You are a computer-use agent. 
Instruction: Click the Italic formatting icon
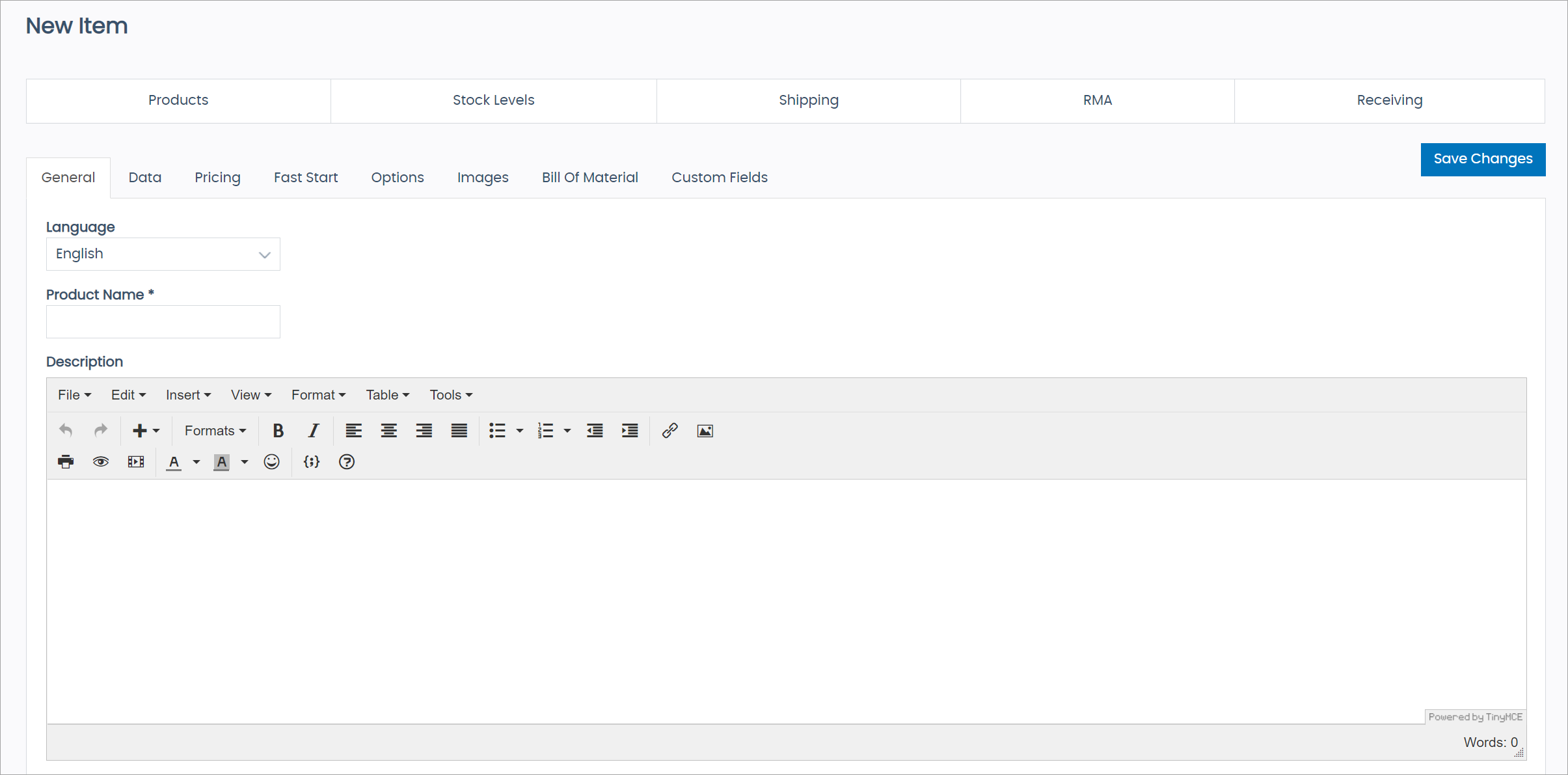coord(313,430)
